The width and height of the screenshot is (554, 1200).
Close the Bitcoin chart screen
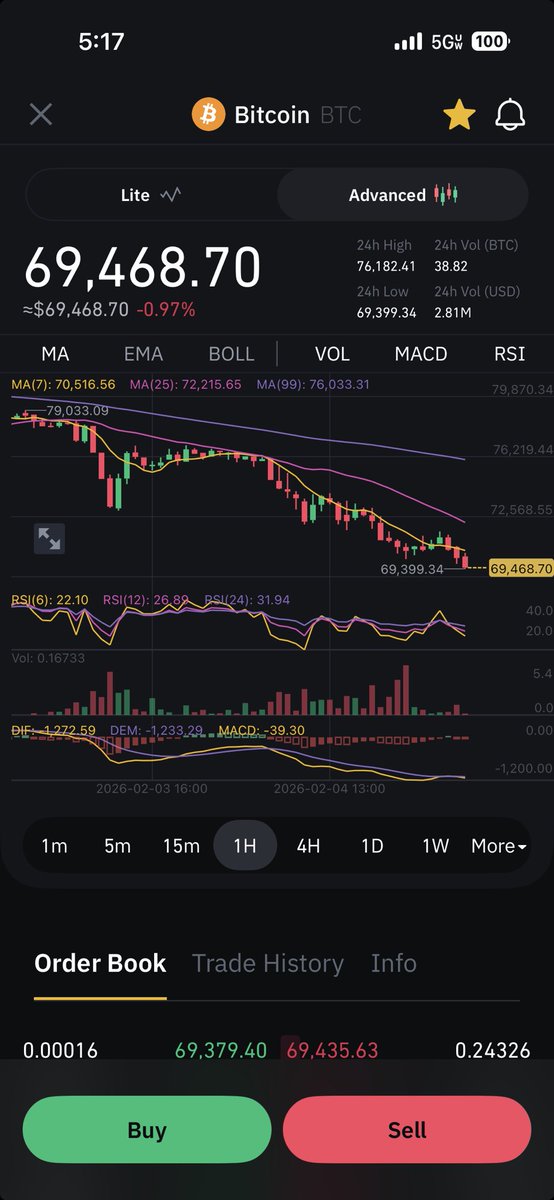[40, 114]
